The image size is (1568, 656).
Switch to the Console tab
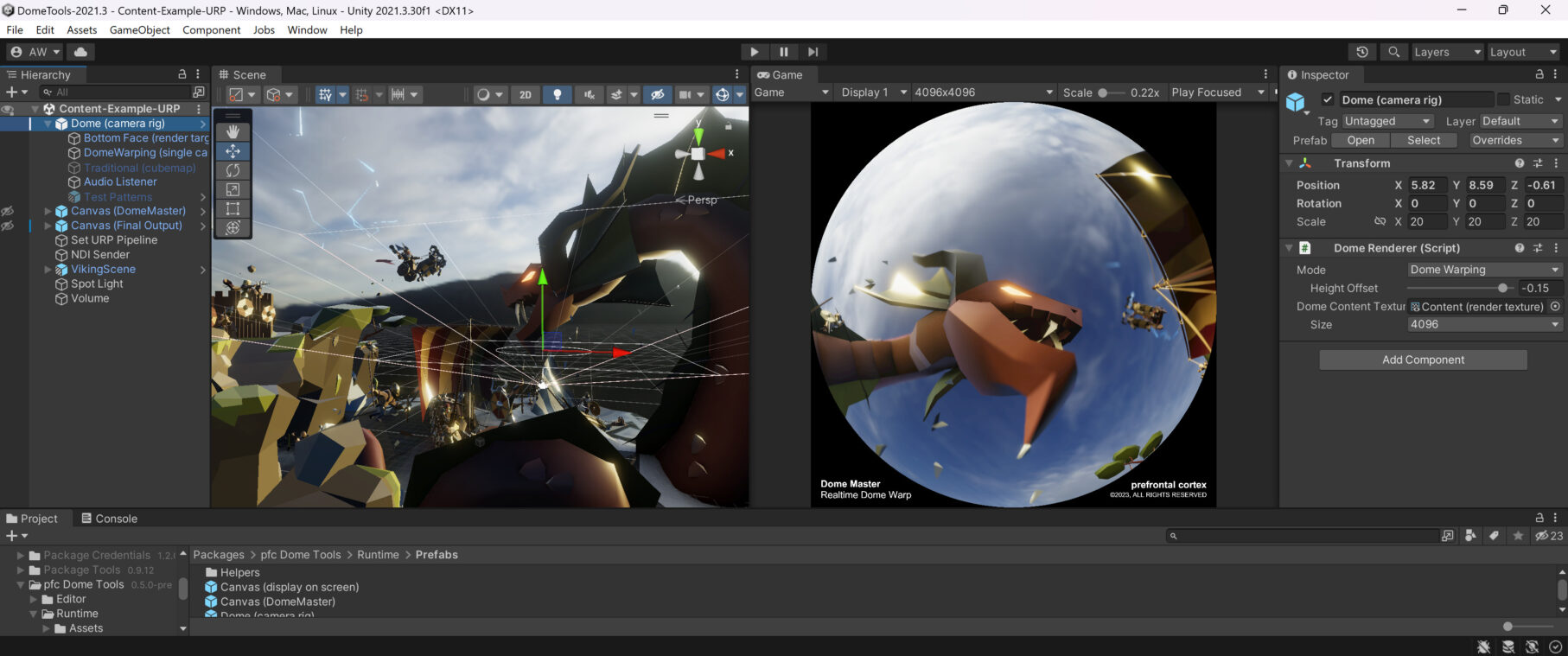110,519
